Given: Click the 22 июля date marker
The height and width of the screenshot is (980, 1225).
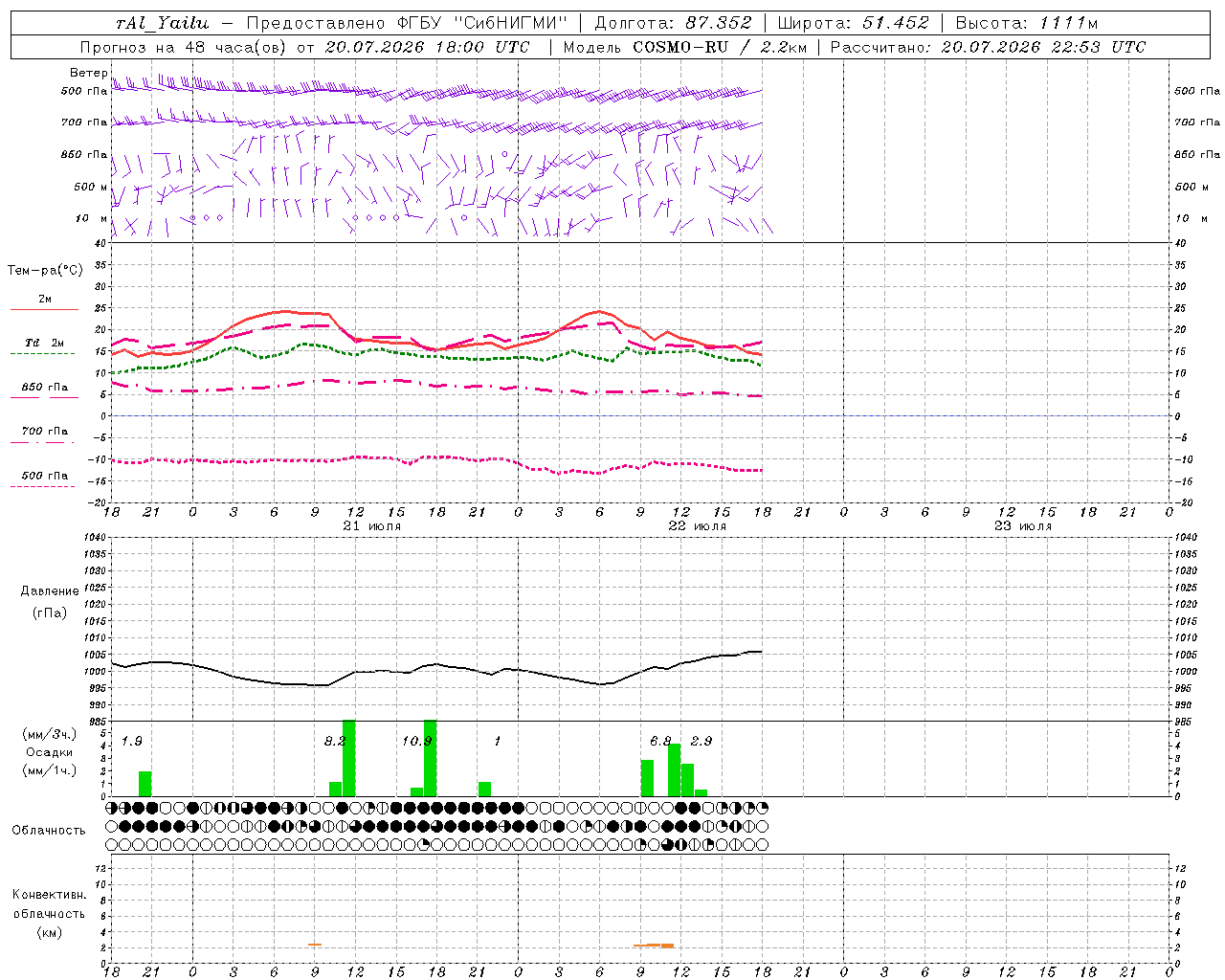Looking at the screenshot, I should point(698,526).
